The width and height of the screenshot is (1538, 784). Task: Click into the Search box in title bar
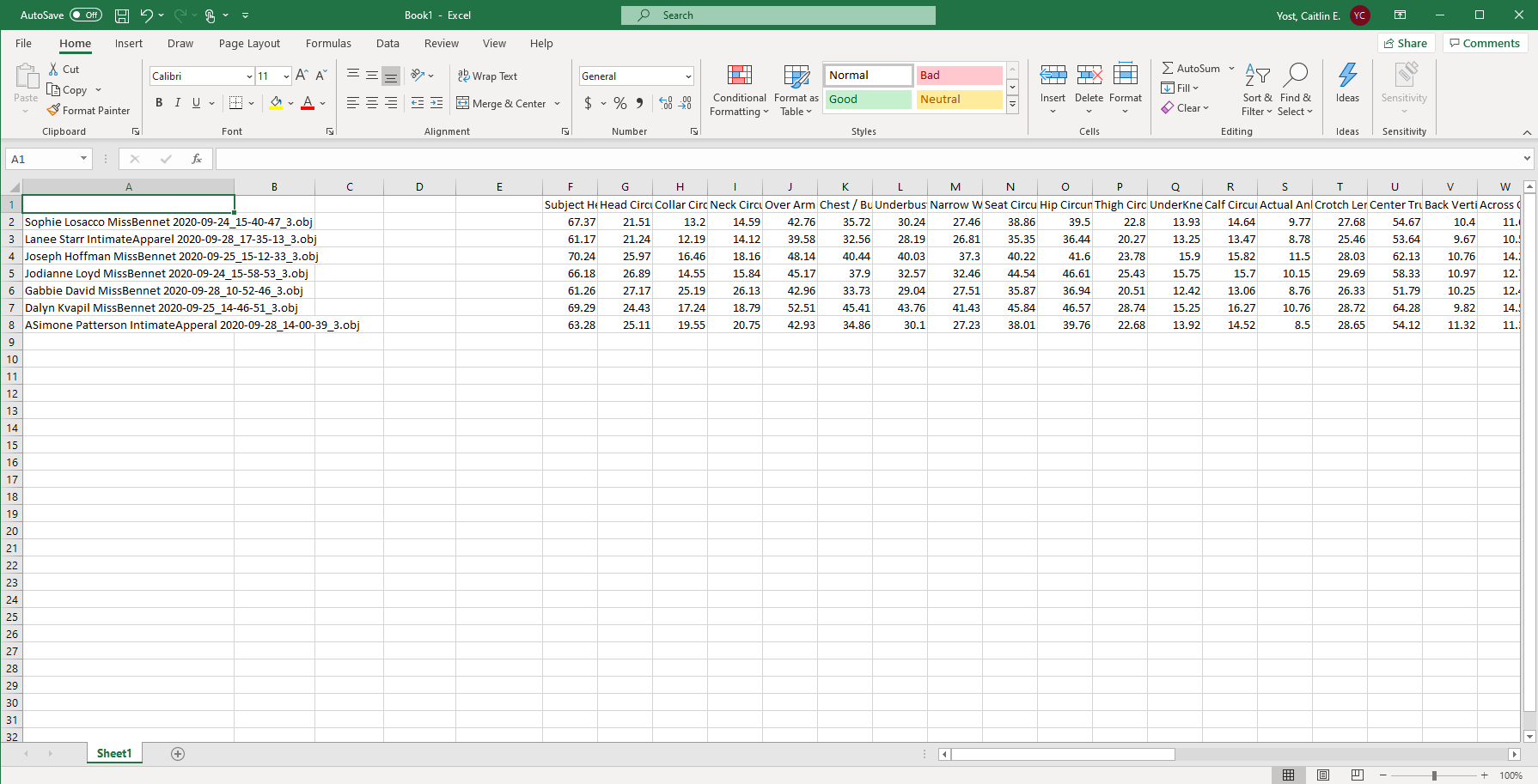coord(778,15)
